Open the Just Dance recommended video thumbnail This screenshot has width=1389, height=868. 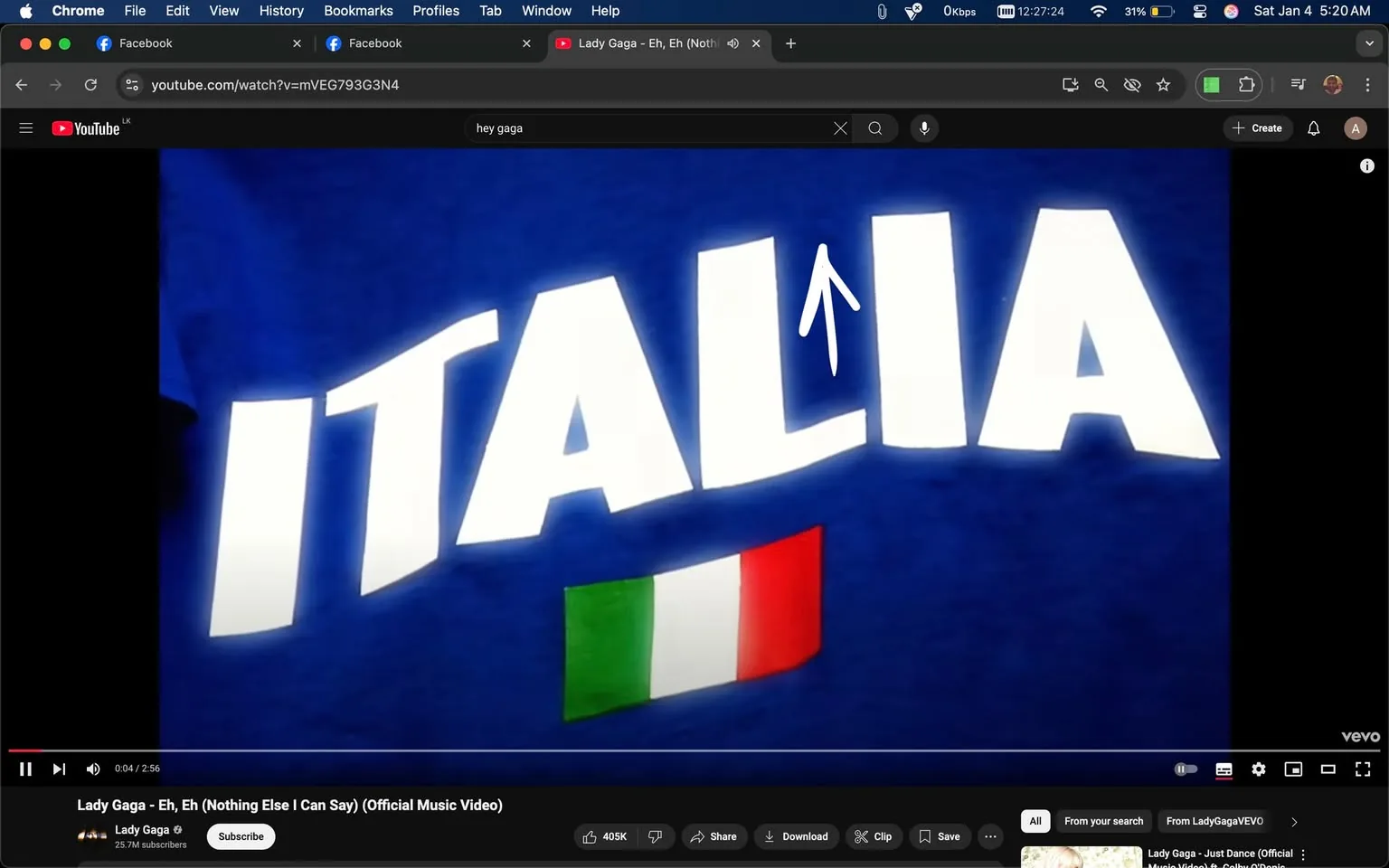[x=1080, y=855]
